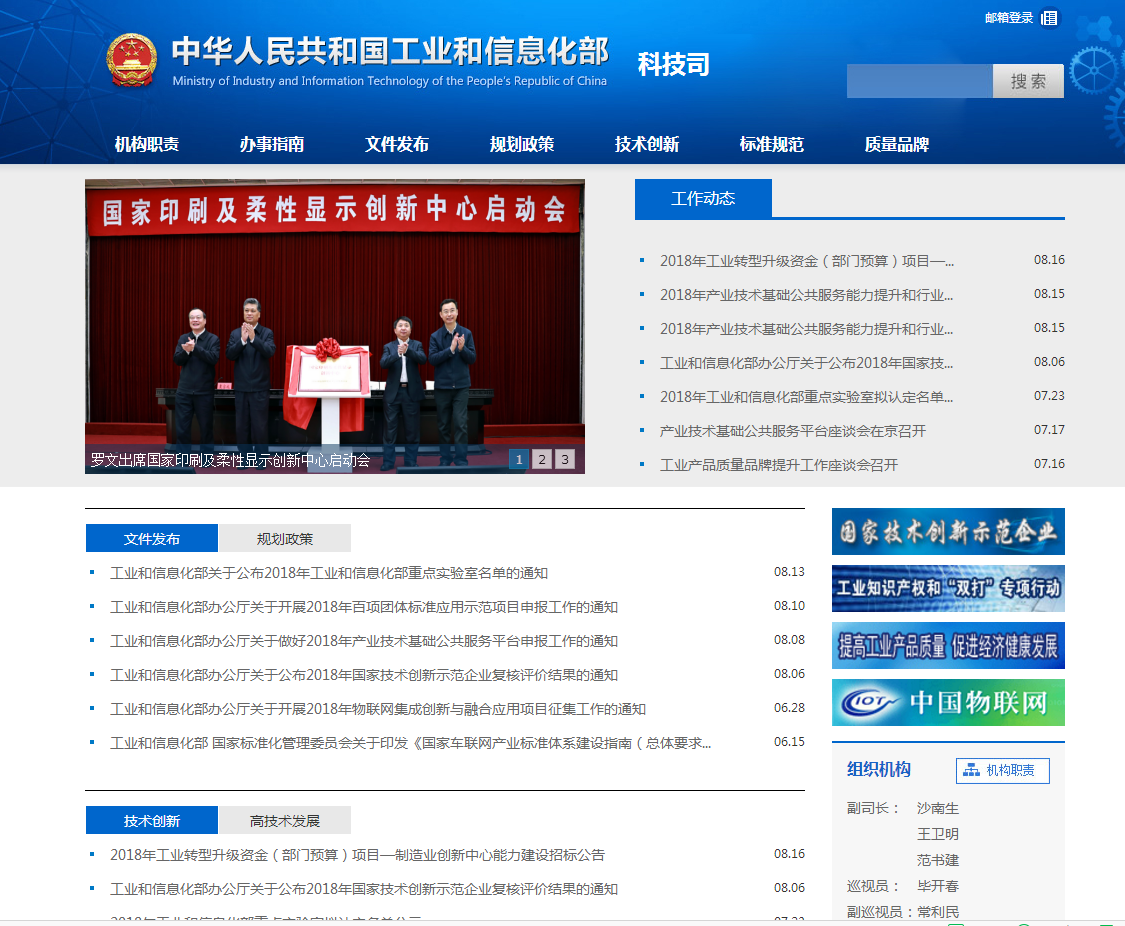This screenshot has height=926, width=1125.
Task: Open 08.06 notice in 文件发布 list on 复核评价结果
Action: 364,675
